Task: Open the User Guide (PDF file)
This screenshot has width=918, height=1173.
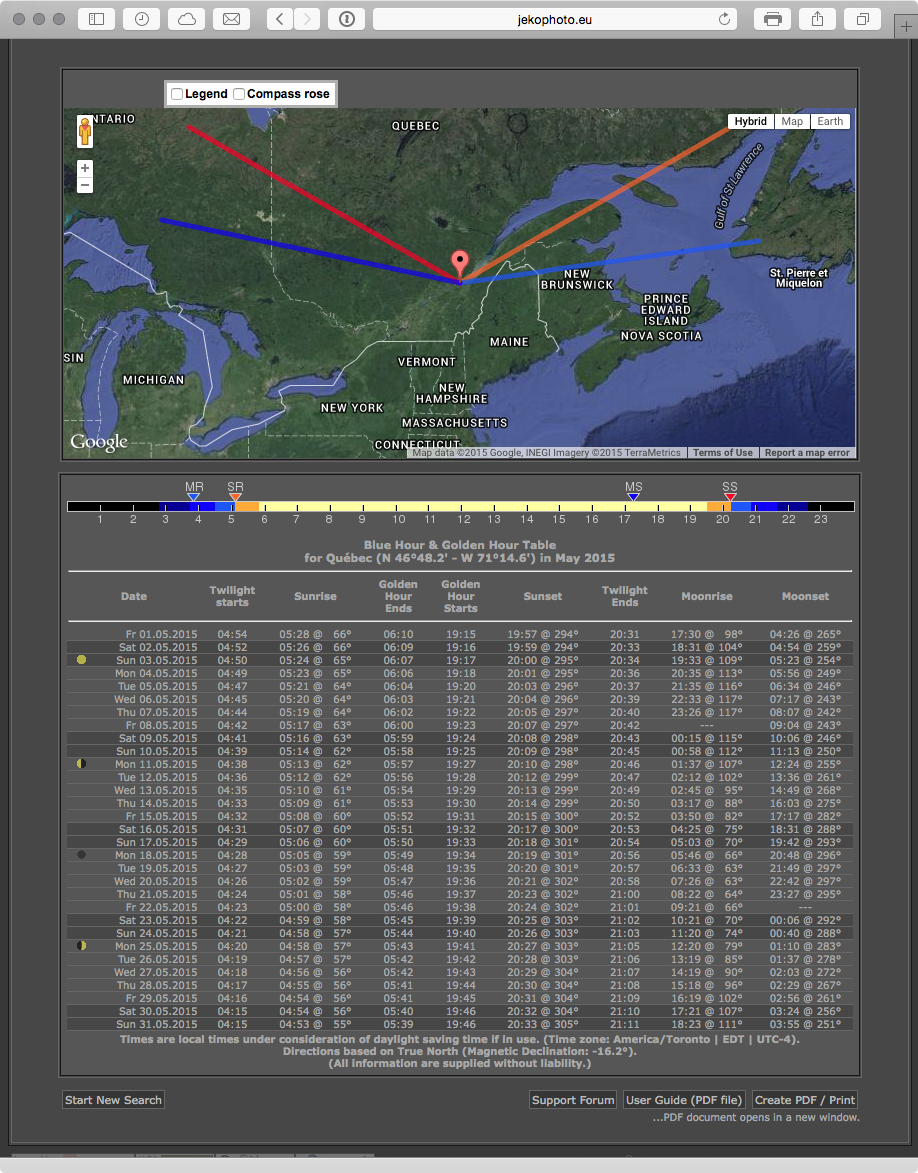Action: click(684, 1100)
